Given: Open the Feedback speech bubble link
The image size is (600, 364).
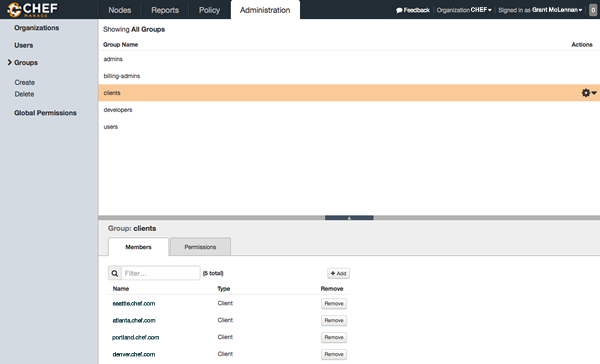Looking at the screenshot, I should [x=413, y=10].
